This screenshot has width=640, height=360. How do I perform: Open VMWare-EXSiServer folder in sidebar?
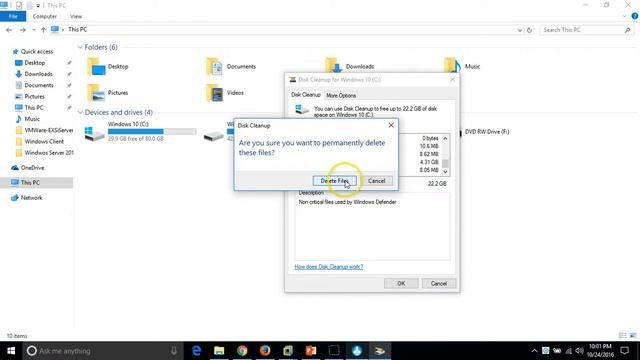(x=49, y=130)
